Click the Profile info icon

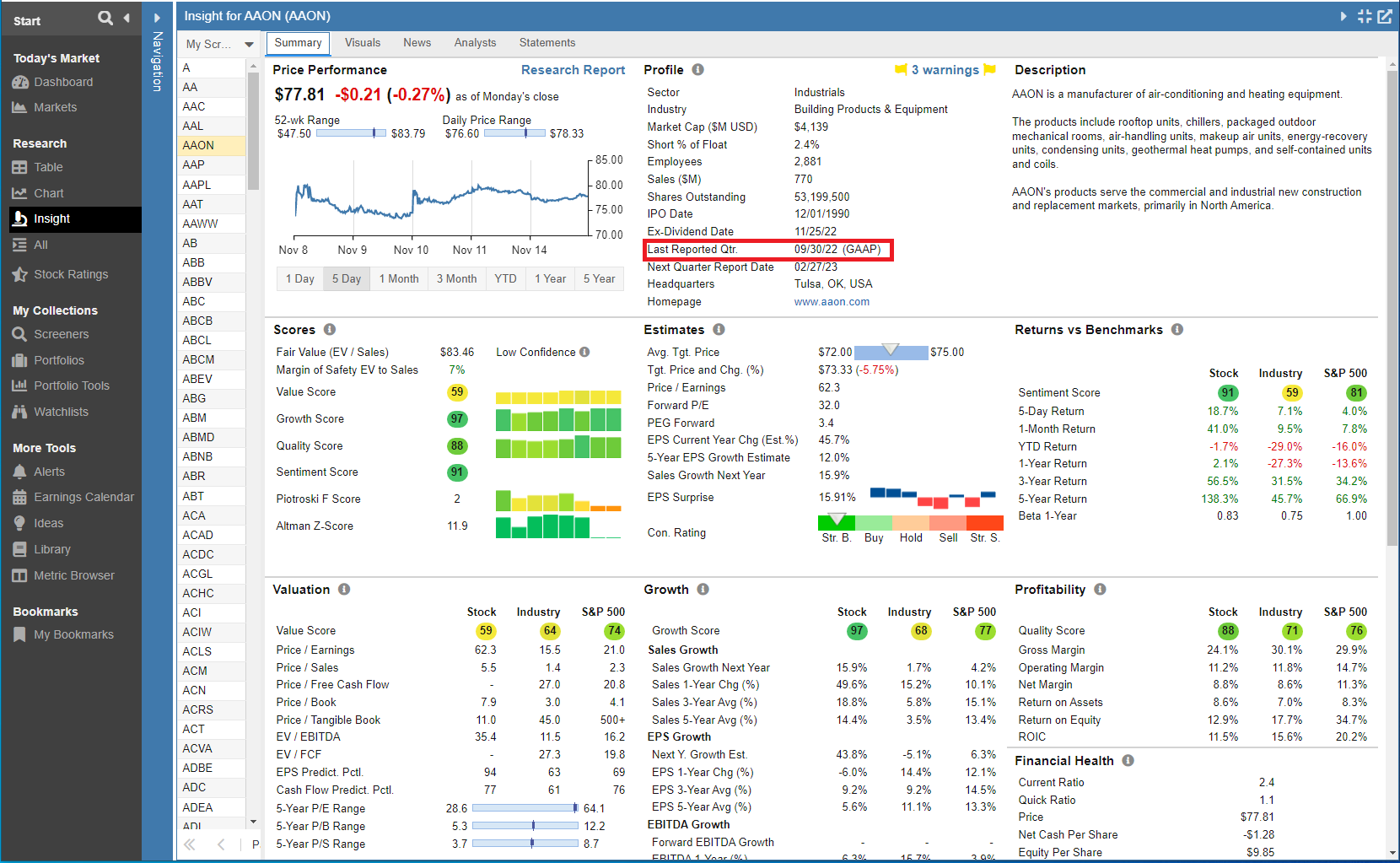pyautogui.click(x=698, y=70)
